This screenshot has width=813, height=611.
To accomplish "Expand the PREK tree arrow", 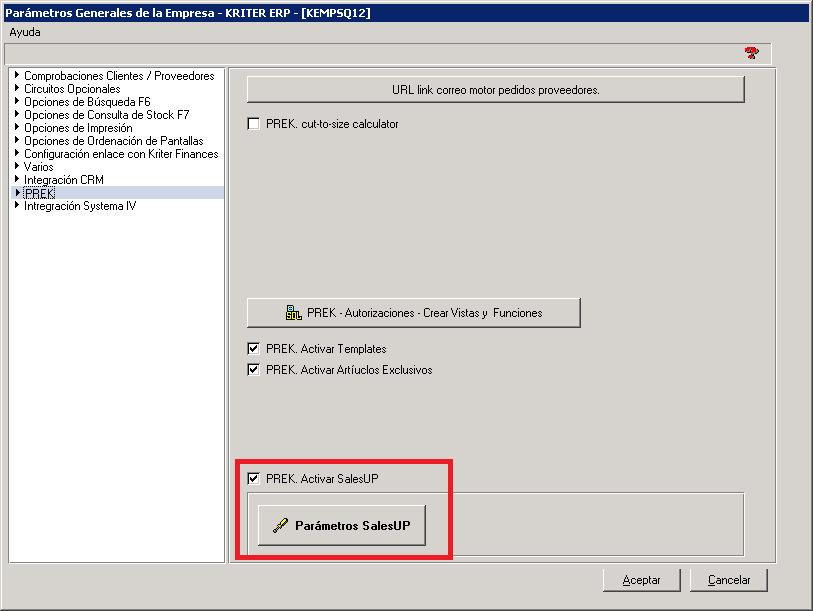I will [17, 192].
